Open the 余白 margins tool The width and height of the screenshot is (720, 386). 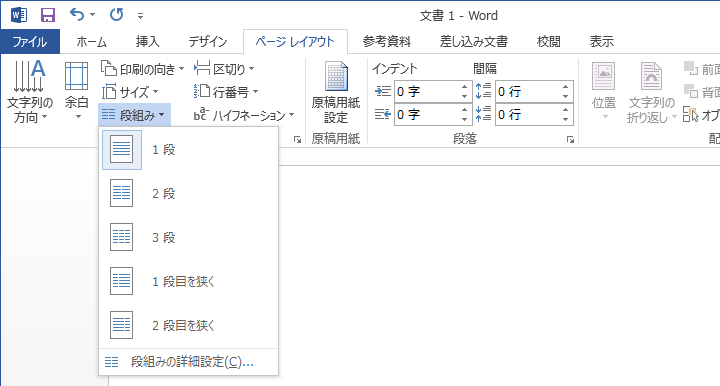coord(76,91)
